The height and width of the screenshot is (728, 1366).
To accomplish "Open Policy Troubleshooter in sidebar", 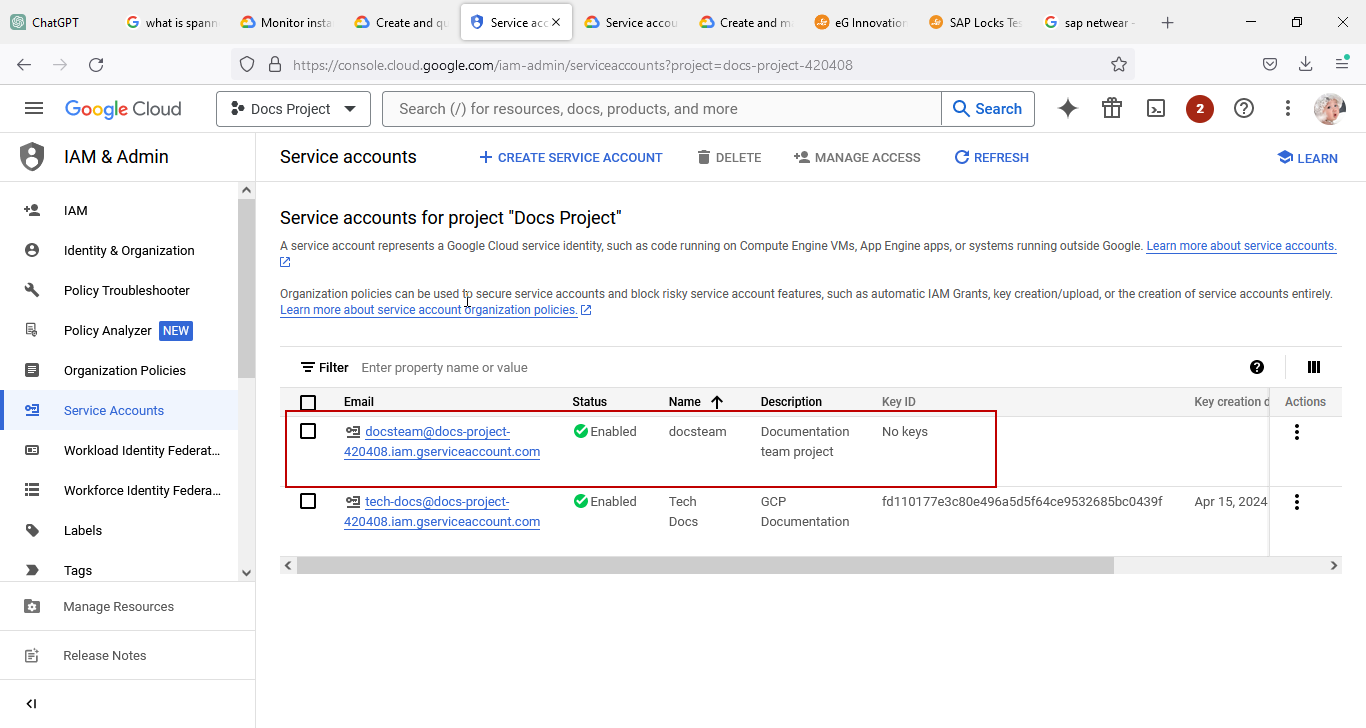I will point(119,290).
